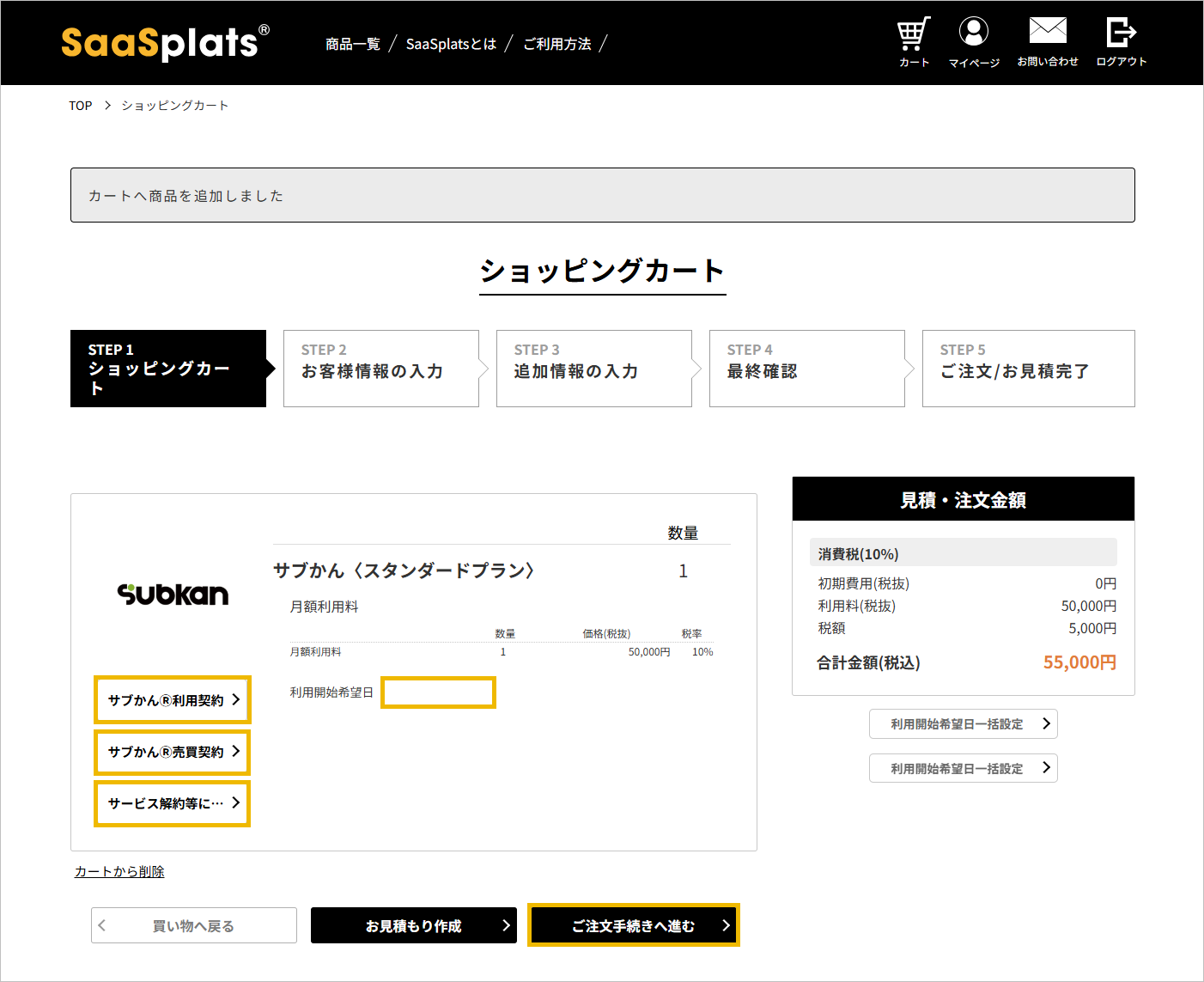Click the SaaSplats logo
1204x982 pixels.
[x=165, y=43]
